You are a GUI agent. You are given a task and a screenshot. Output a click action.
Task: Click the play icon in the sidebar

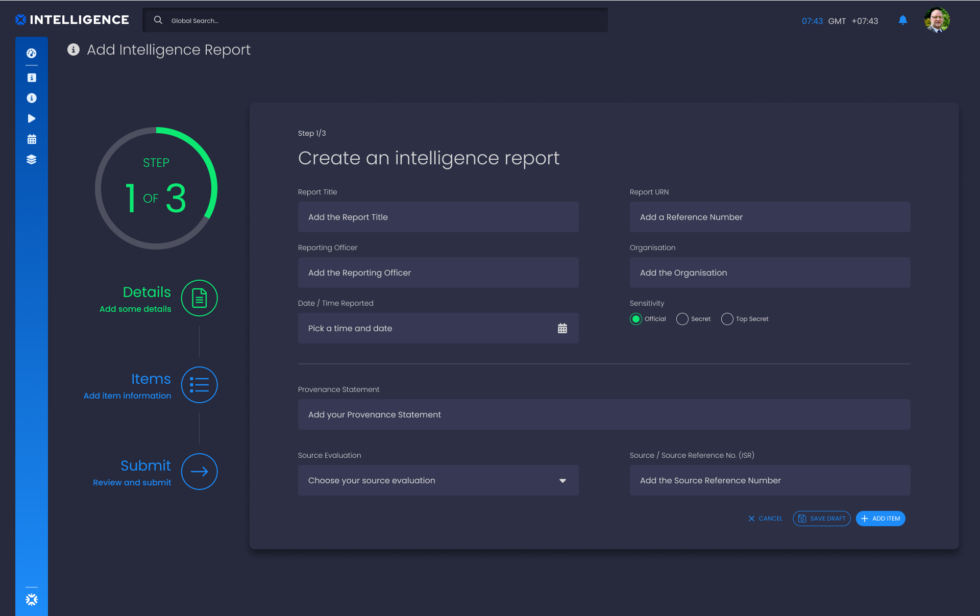click(31, 118)
